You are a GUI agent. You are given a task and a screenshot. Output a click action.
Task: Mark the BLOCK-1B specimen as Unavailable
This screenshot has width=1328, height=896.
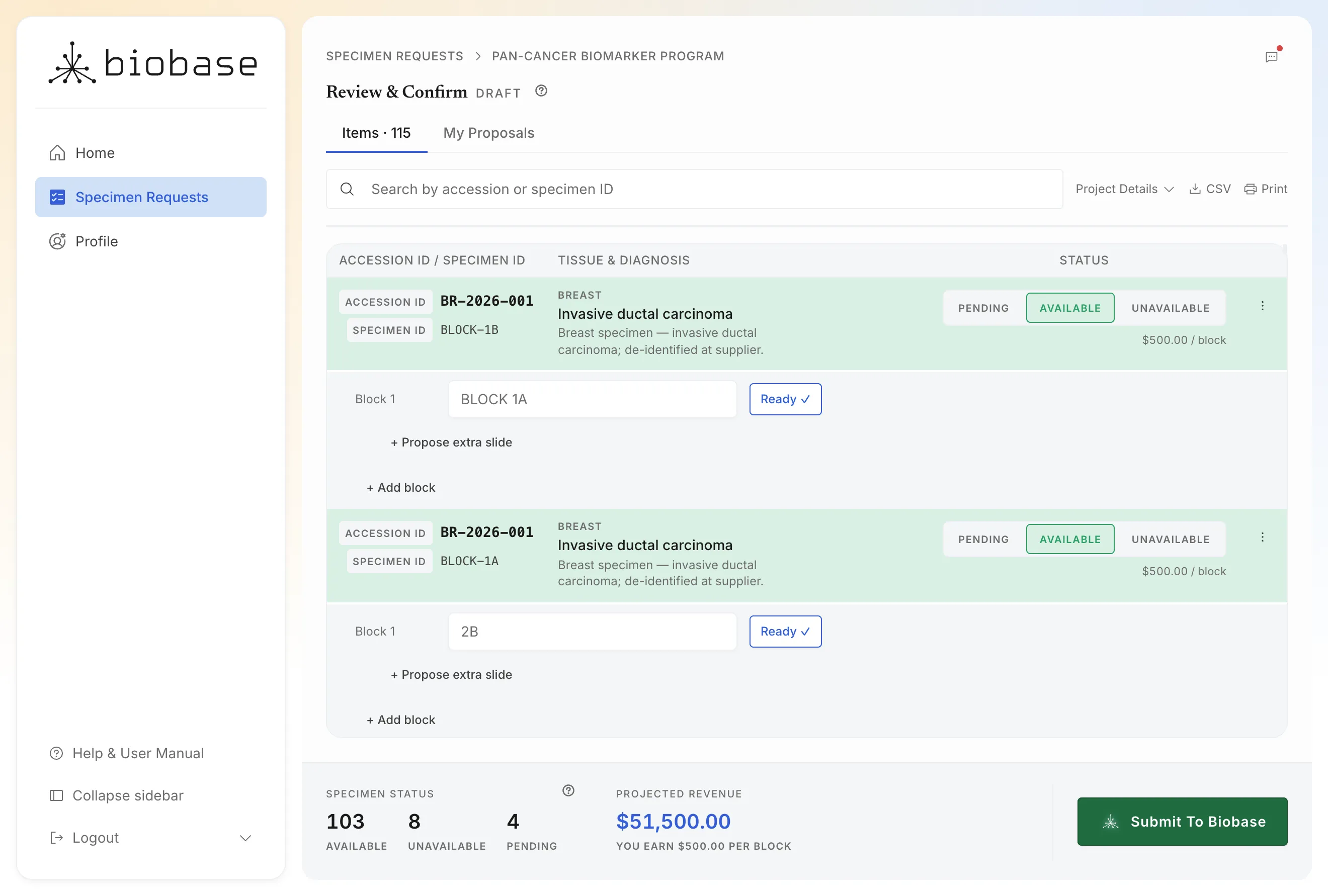pos(1170,308)
